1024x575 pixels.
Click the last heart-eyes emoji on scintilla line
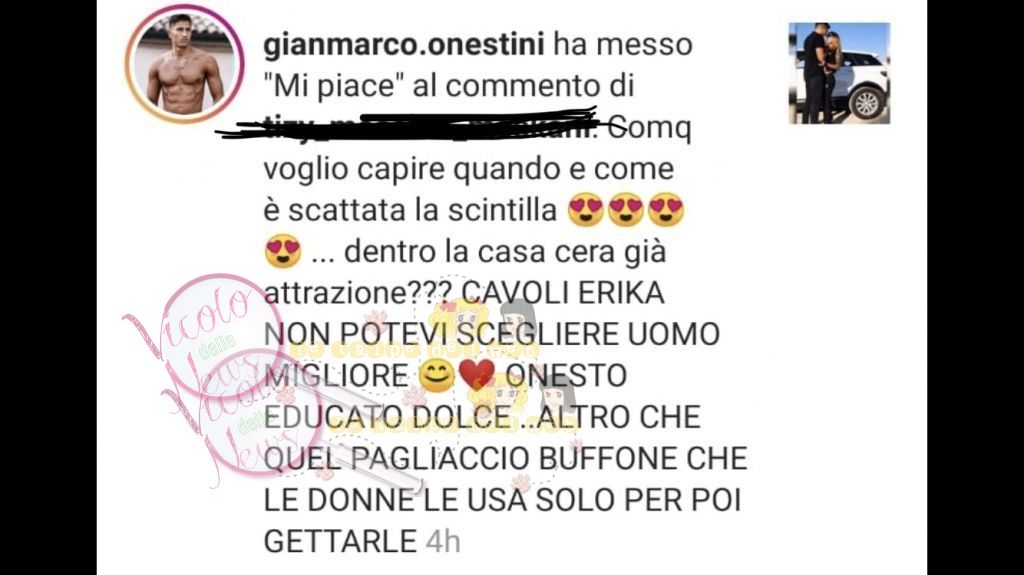(x=665, y=210)
